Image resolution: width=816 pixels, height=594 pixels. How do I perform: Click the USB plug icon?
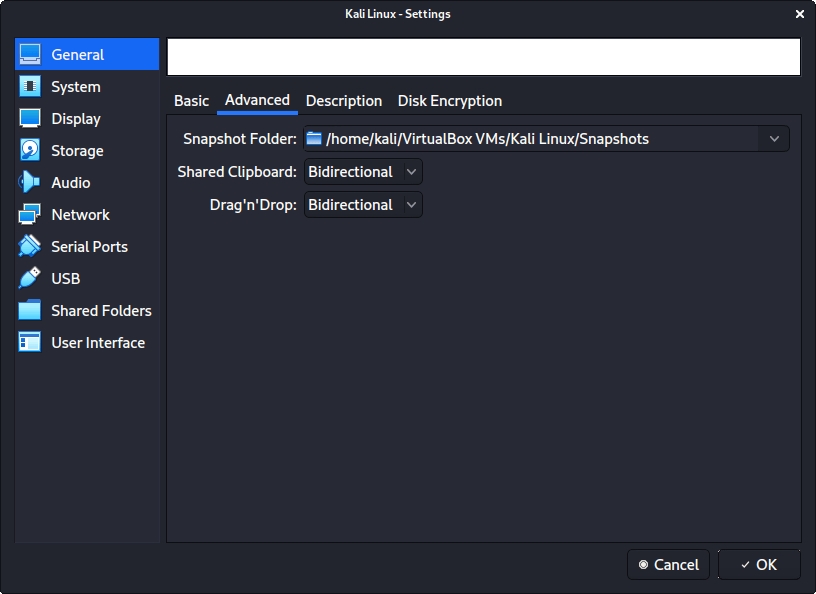point(31,279)
